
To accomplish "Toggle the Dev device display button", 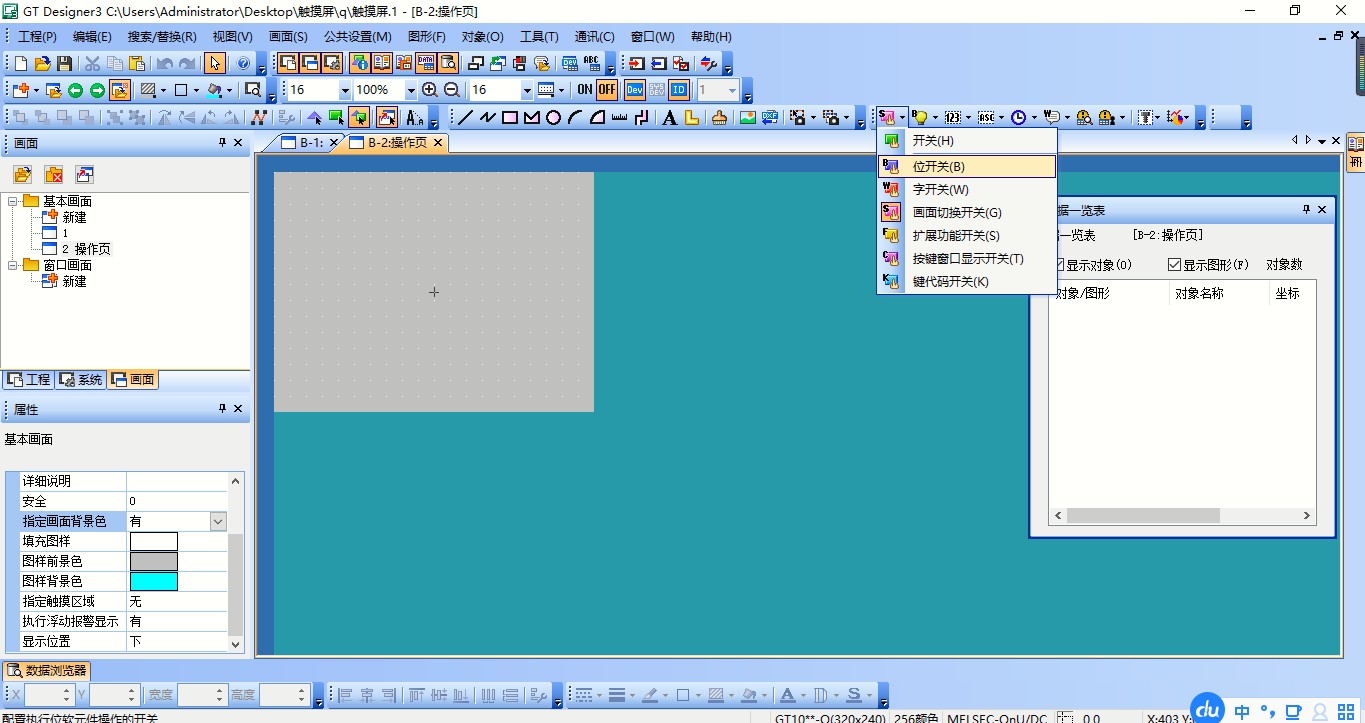I will 635,90.
